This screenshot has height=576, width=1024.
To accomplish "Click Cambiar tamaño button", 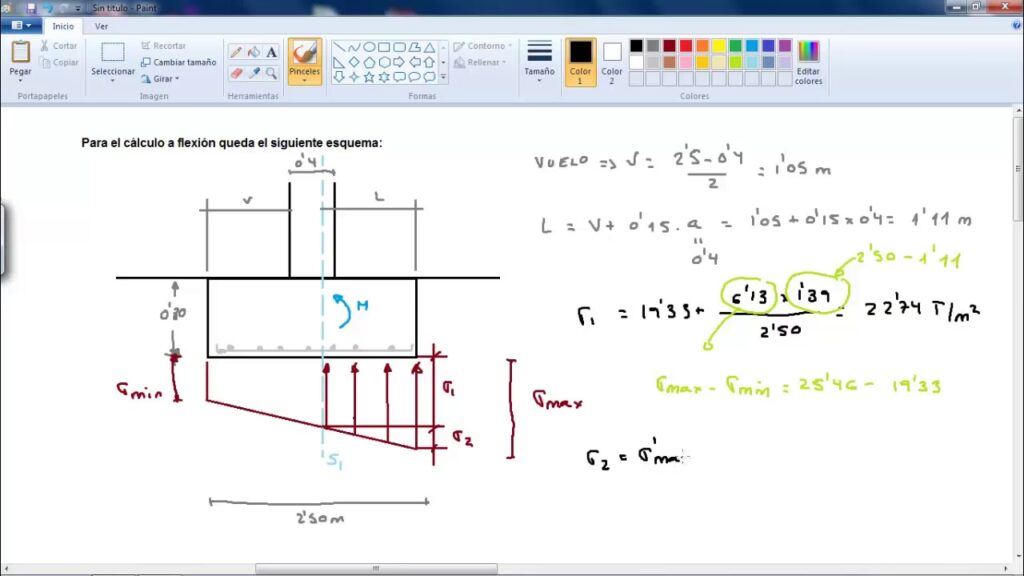I will [x=178, y=62].
